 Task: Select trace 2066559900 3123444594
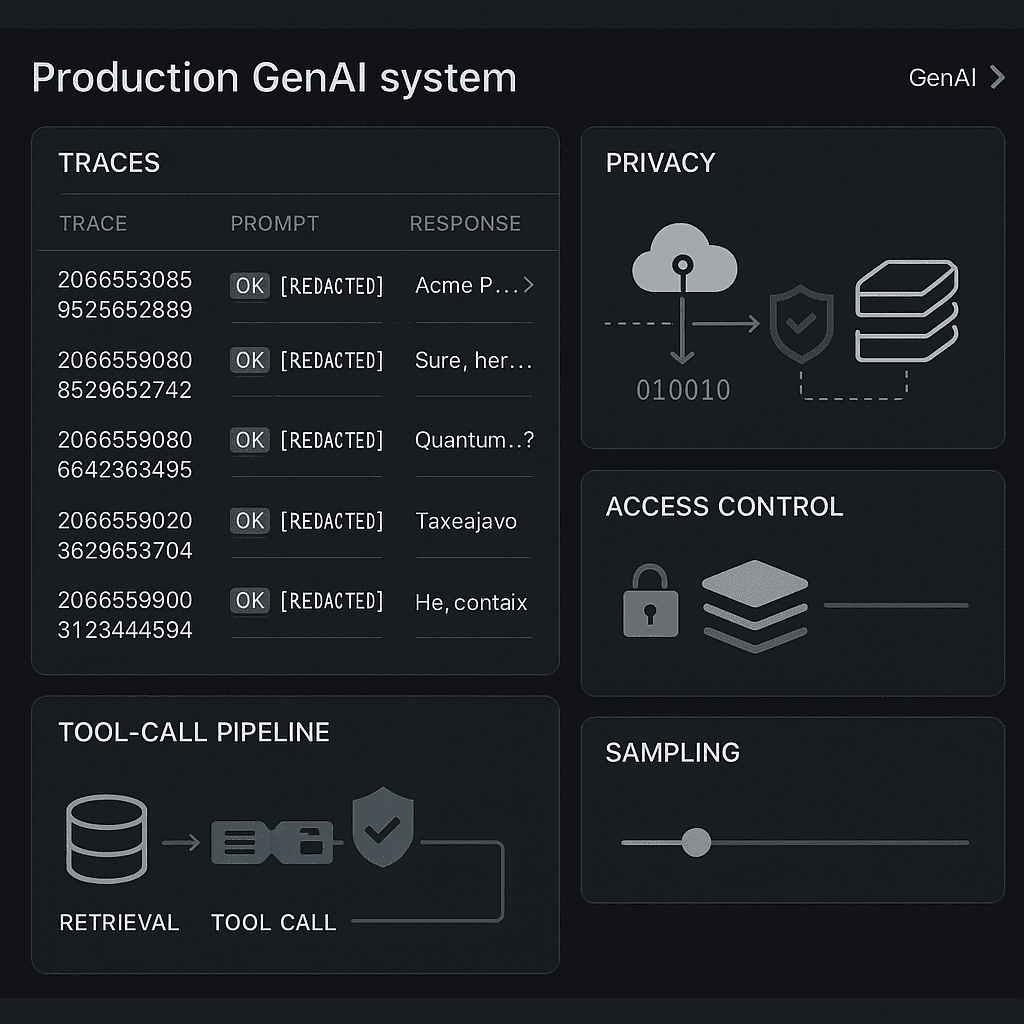pos(125,615)
